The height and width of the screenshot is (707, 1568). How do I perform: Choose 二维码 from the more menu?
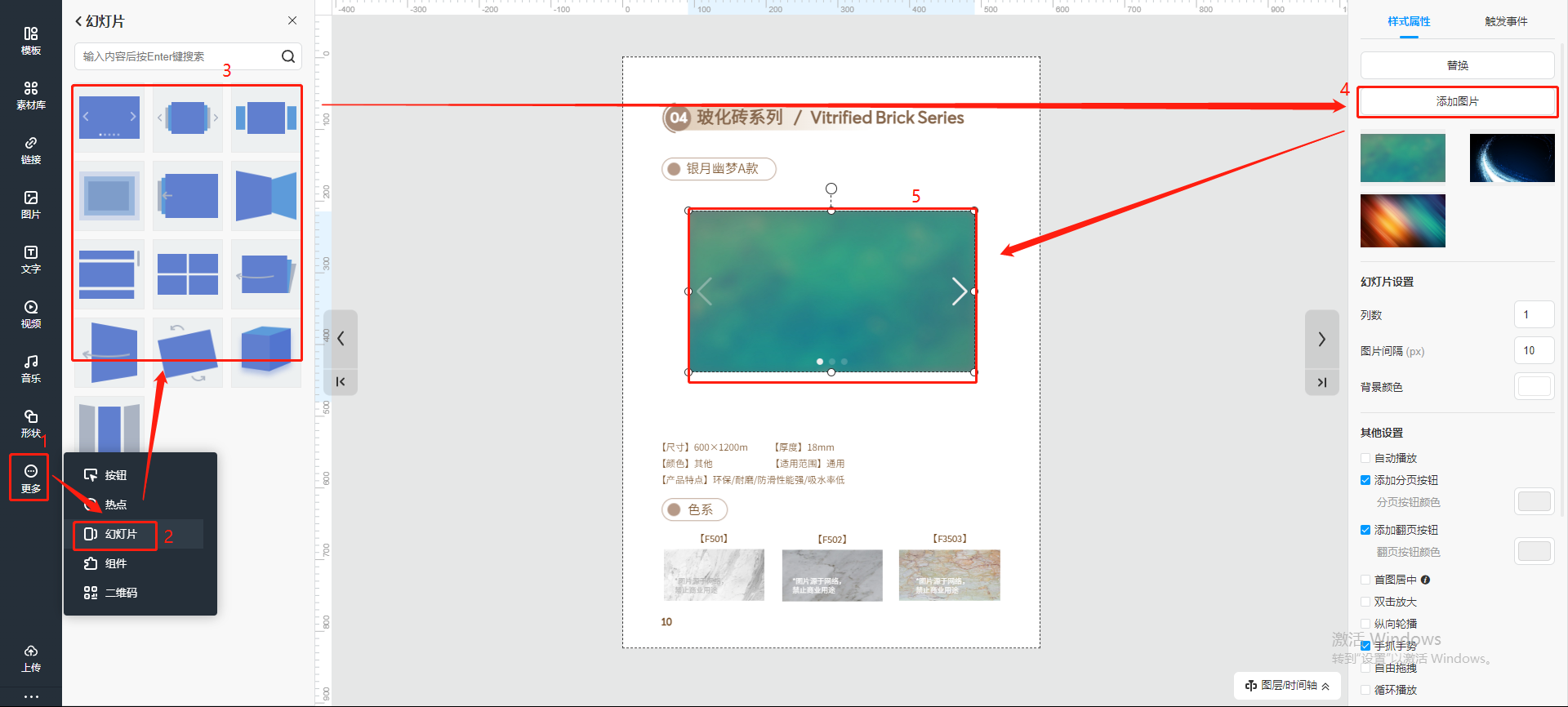point(120,593)
